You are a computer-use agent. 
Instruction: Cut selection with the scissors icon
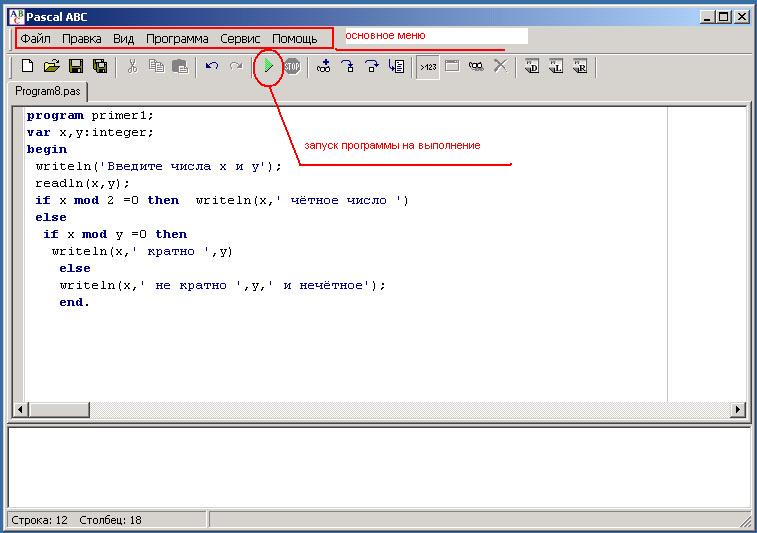coord(132,66)
